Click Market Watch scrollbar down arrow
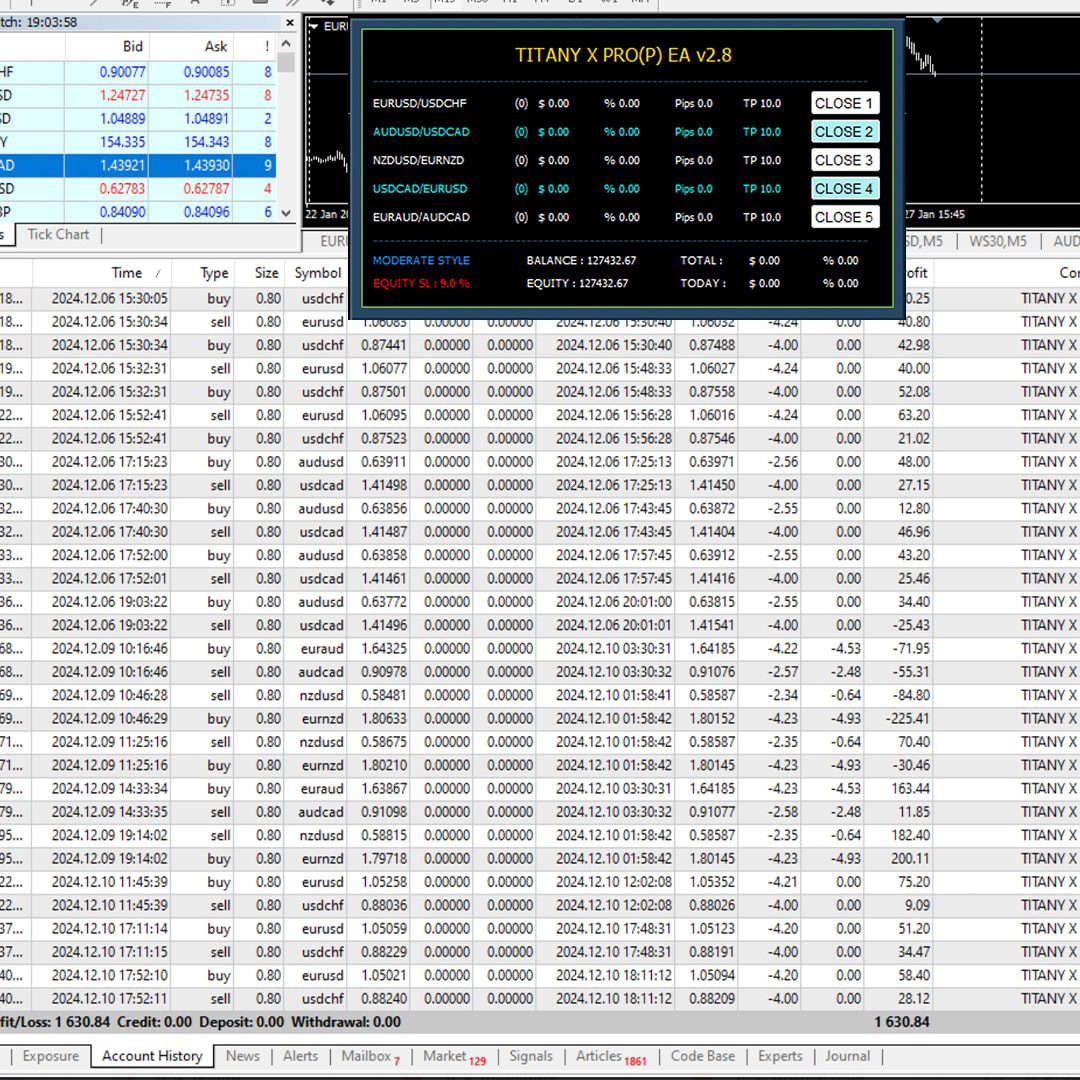This screenshot has height=1080, width=1080. [x=287, y=212]
